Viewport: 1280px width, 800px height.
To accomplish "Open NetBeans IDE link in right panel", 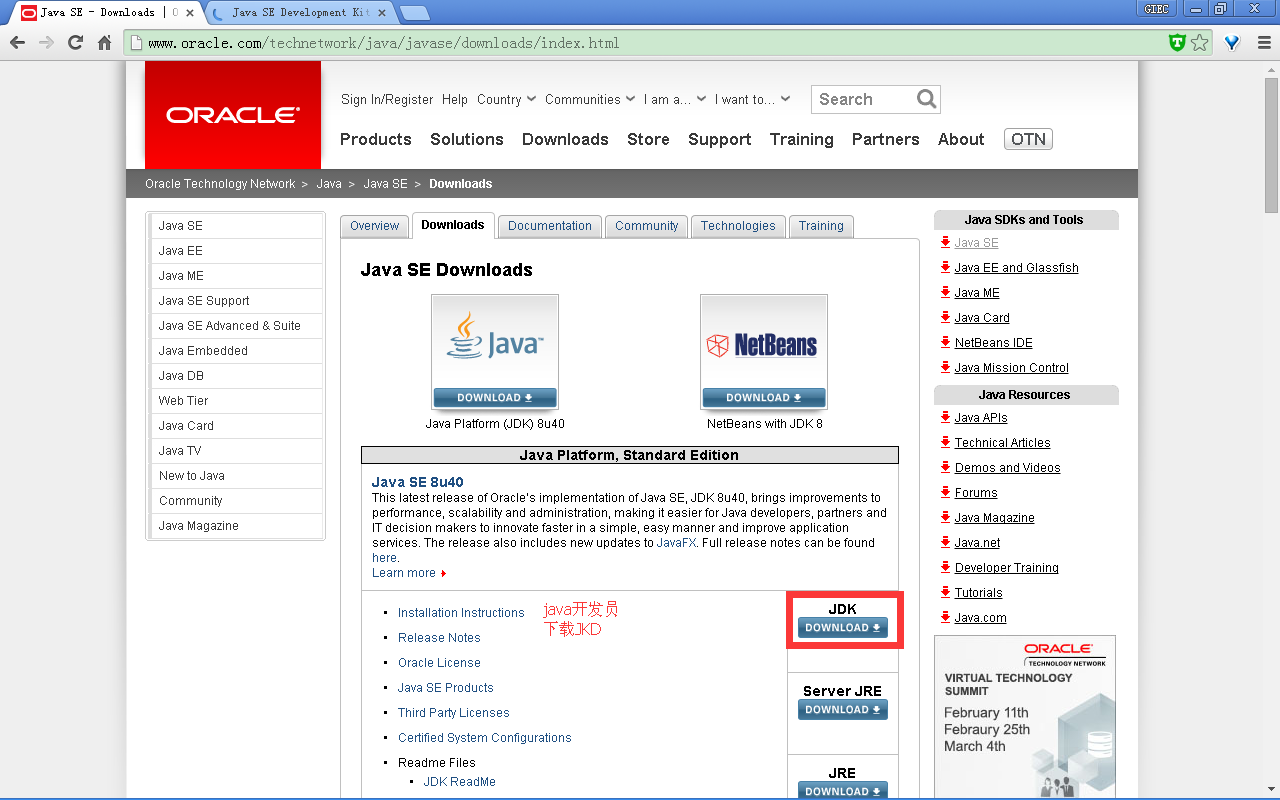I will point(993,342).
